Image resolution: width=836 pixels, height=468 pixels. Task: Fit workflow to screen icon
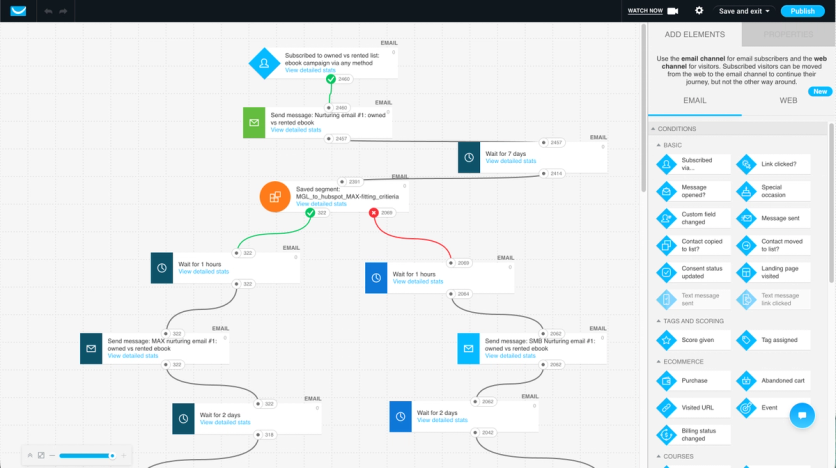[41, 455]
